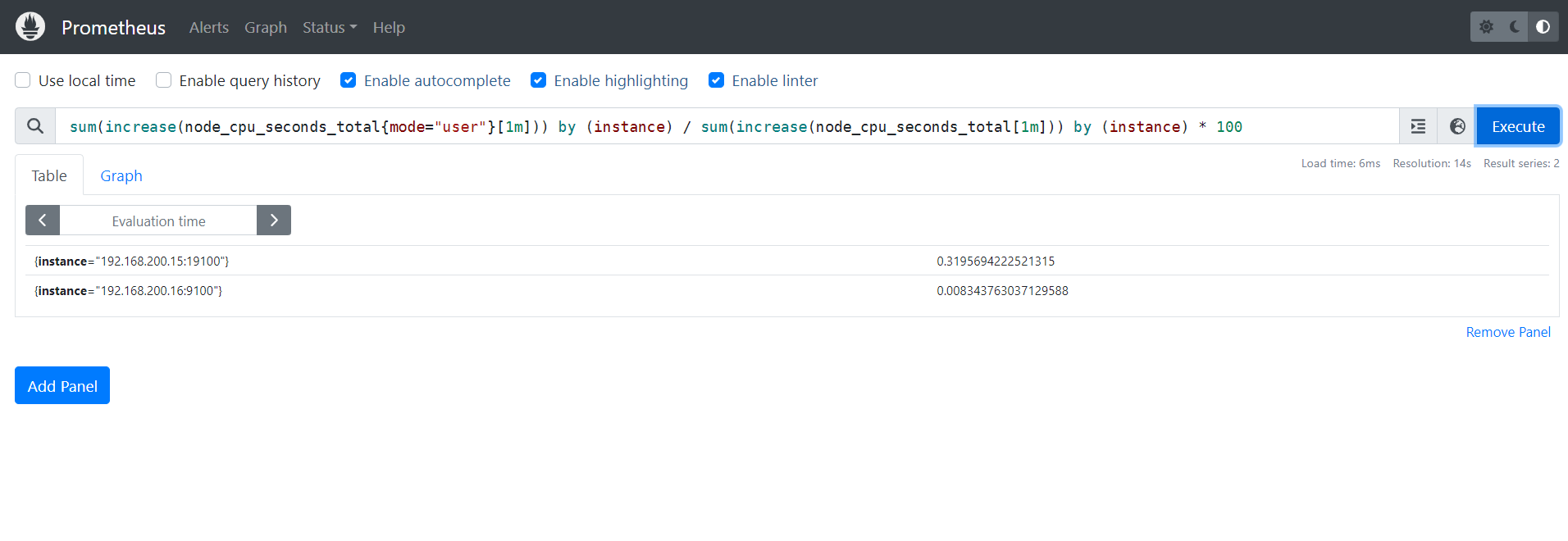Open the Status dropdown menu
1568x541 pixels.
tap(330, 28)
